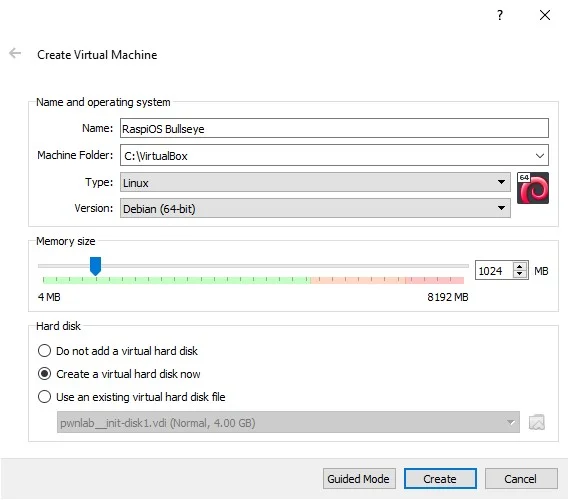Screen dimensions: 569x500
Task: Click the memory spinbox down arrow
Action: point(520,274)
